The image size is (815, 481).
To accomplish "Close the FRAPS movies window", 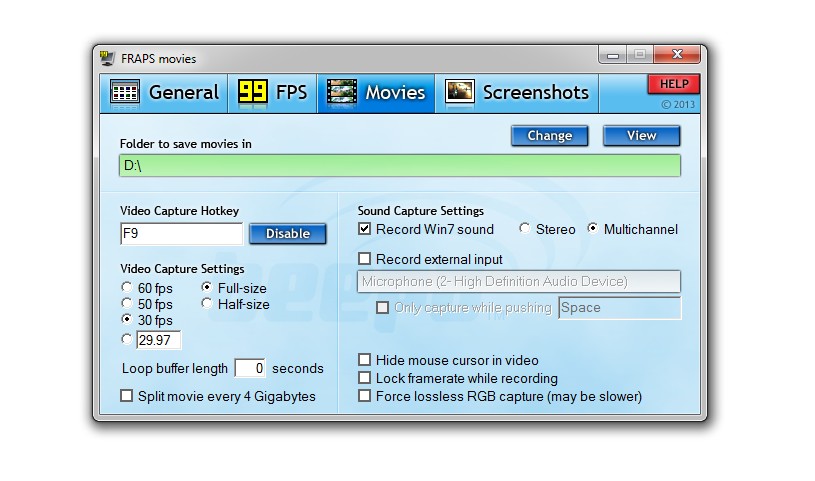I will click(677, 54).
